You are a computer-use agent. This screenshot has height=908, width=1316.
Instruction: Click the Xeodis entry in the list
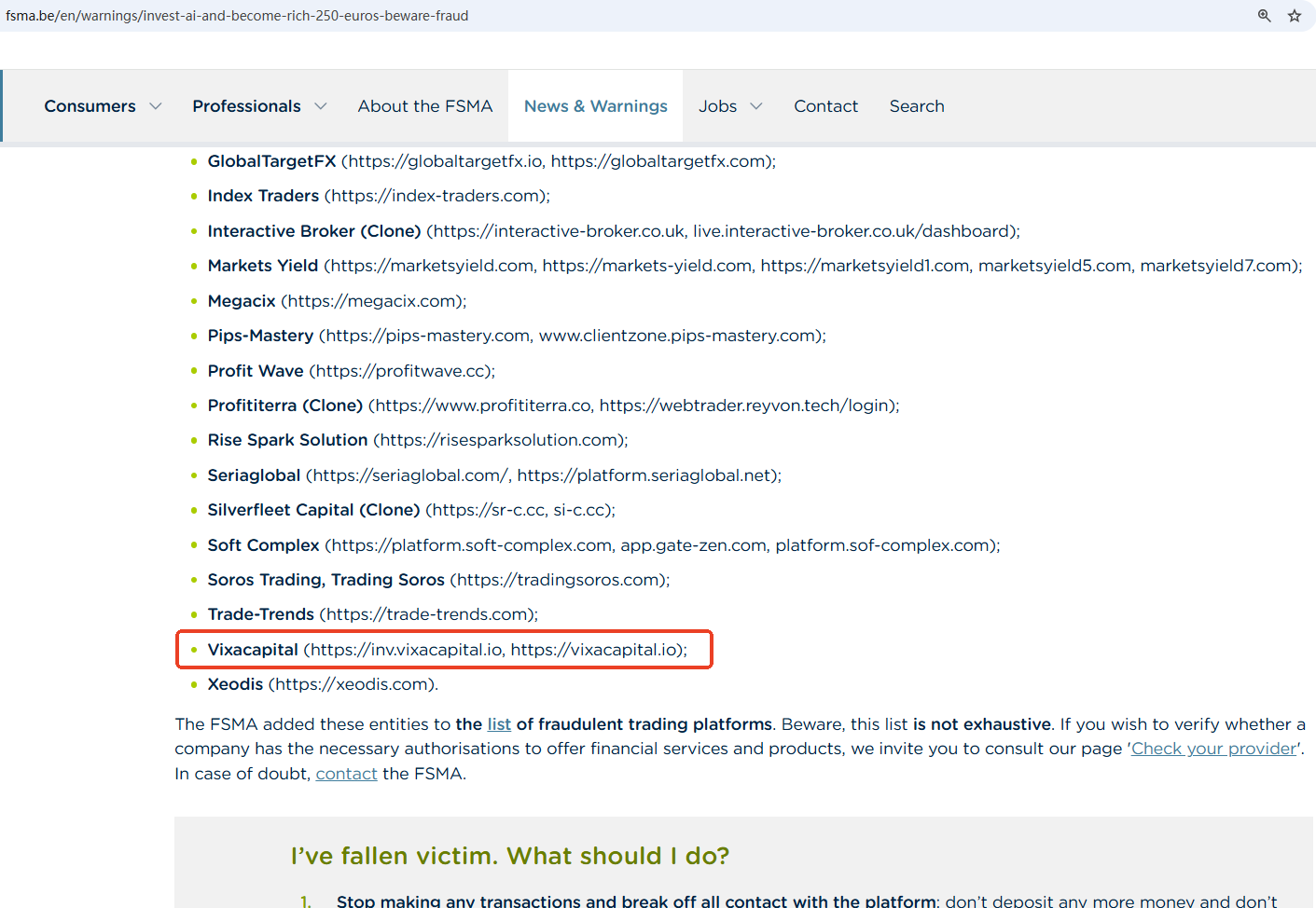[235, 684]
